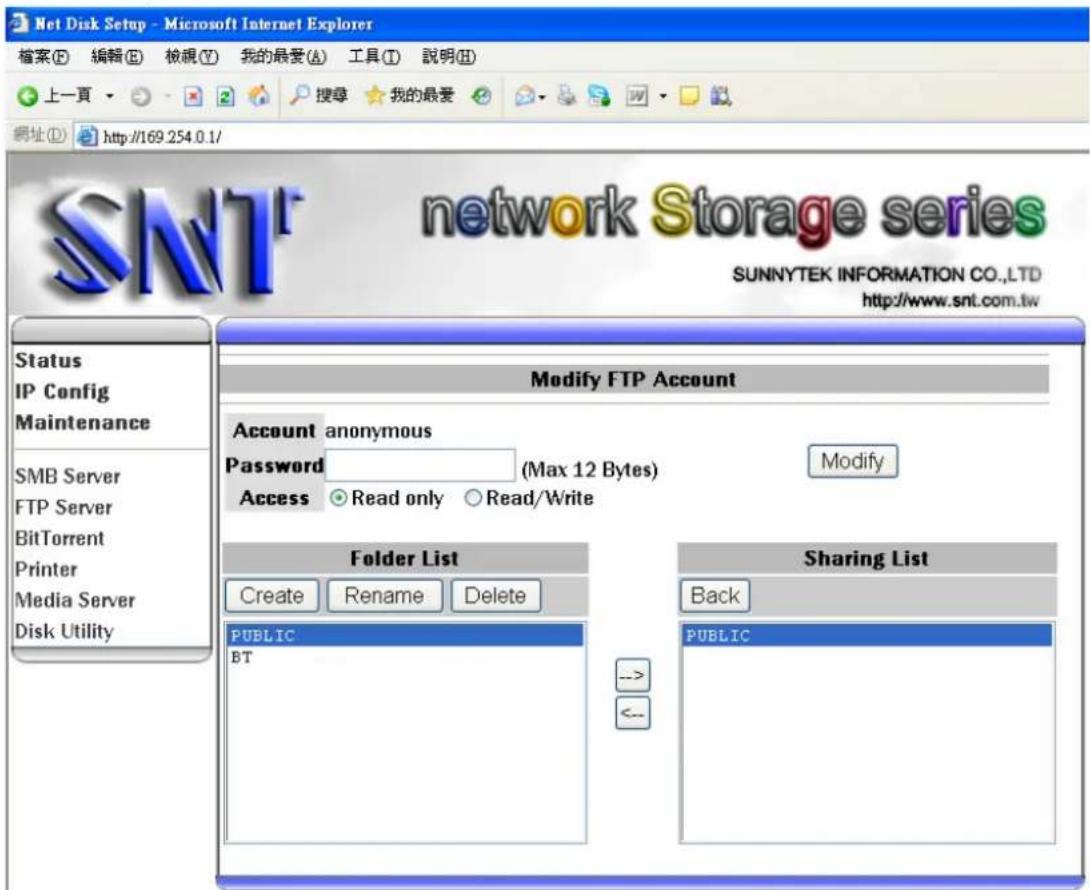Screen dimensions: 1090x890
Task: Open the Edit icon dropdown arrow
Action: coord(663,96)
